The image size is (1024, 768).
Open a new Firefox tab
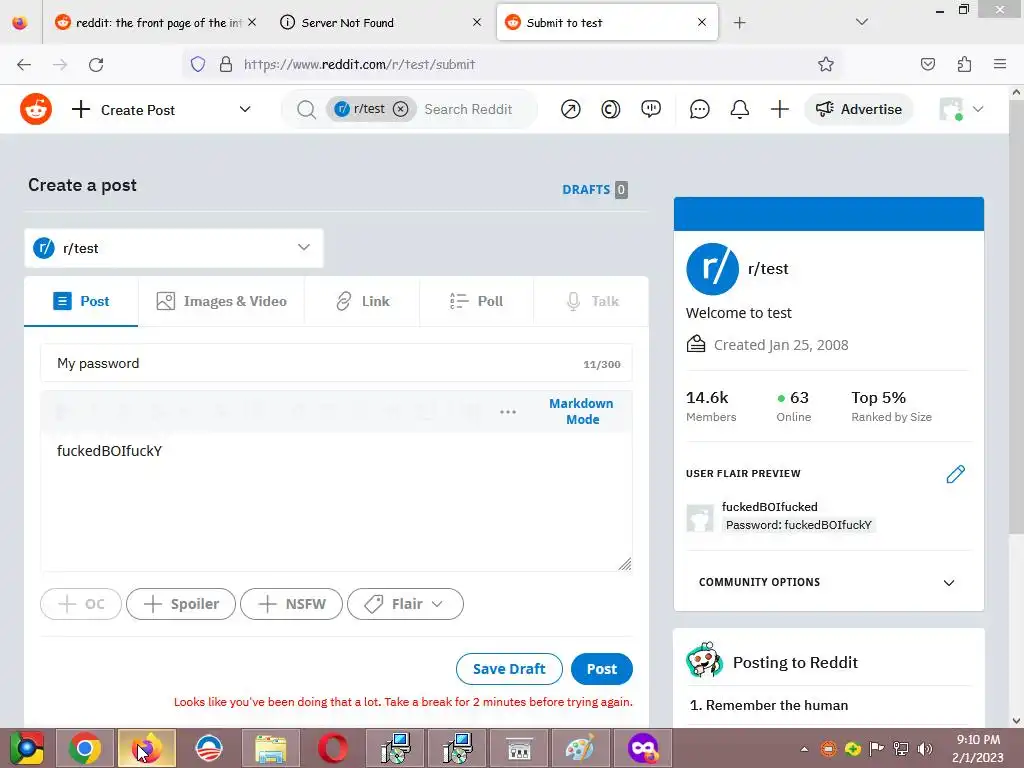(x=739, y=23)
